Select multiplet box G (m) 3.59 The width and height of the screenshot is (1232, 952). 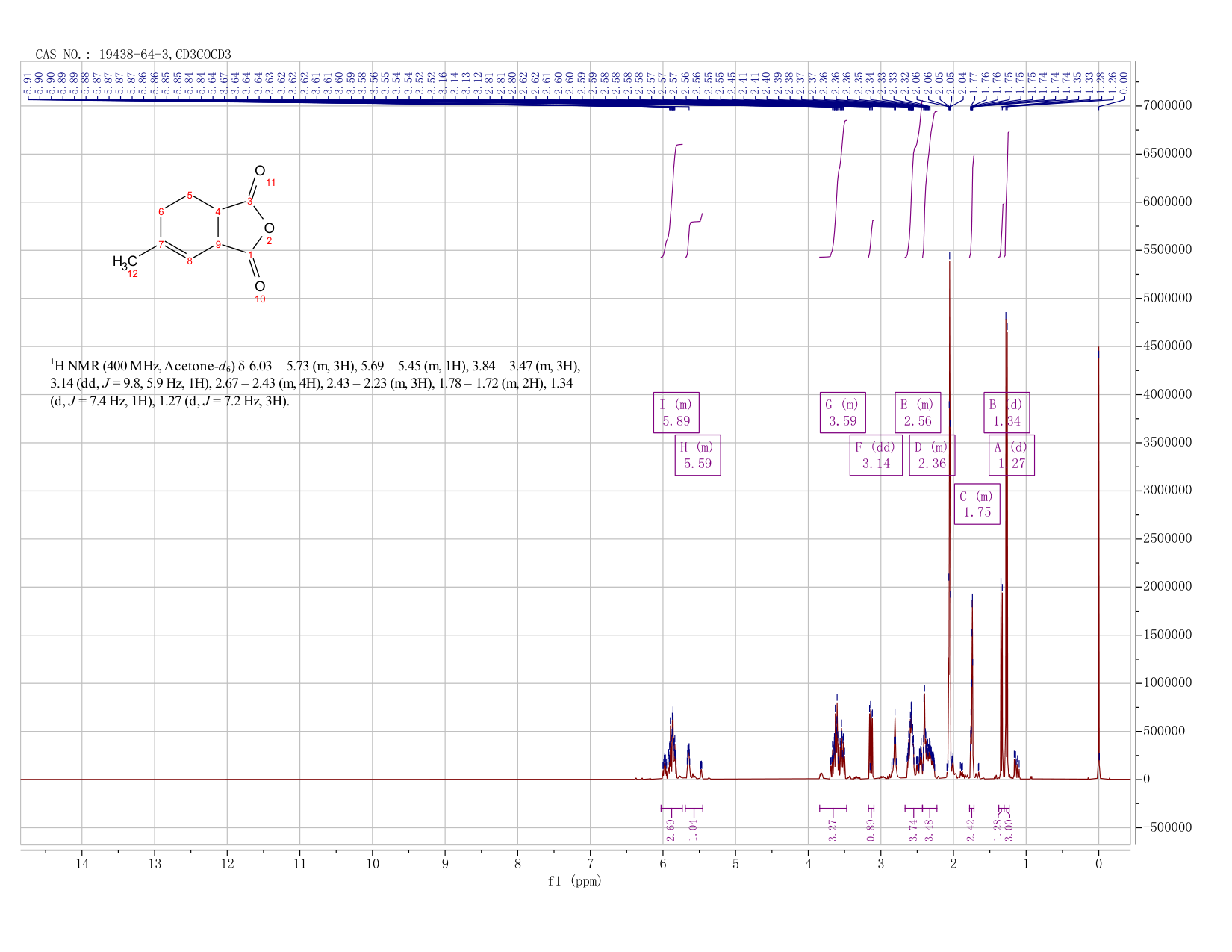tap(842, 412)
